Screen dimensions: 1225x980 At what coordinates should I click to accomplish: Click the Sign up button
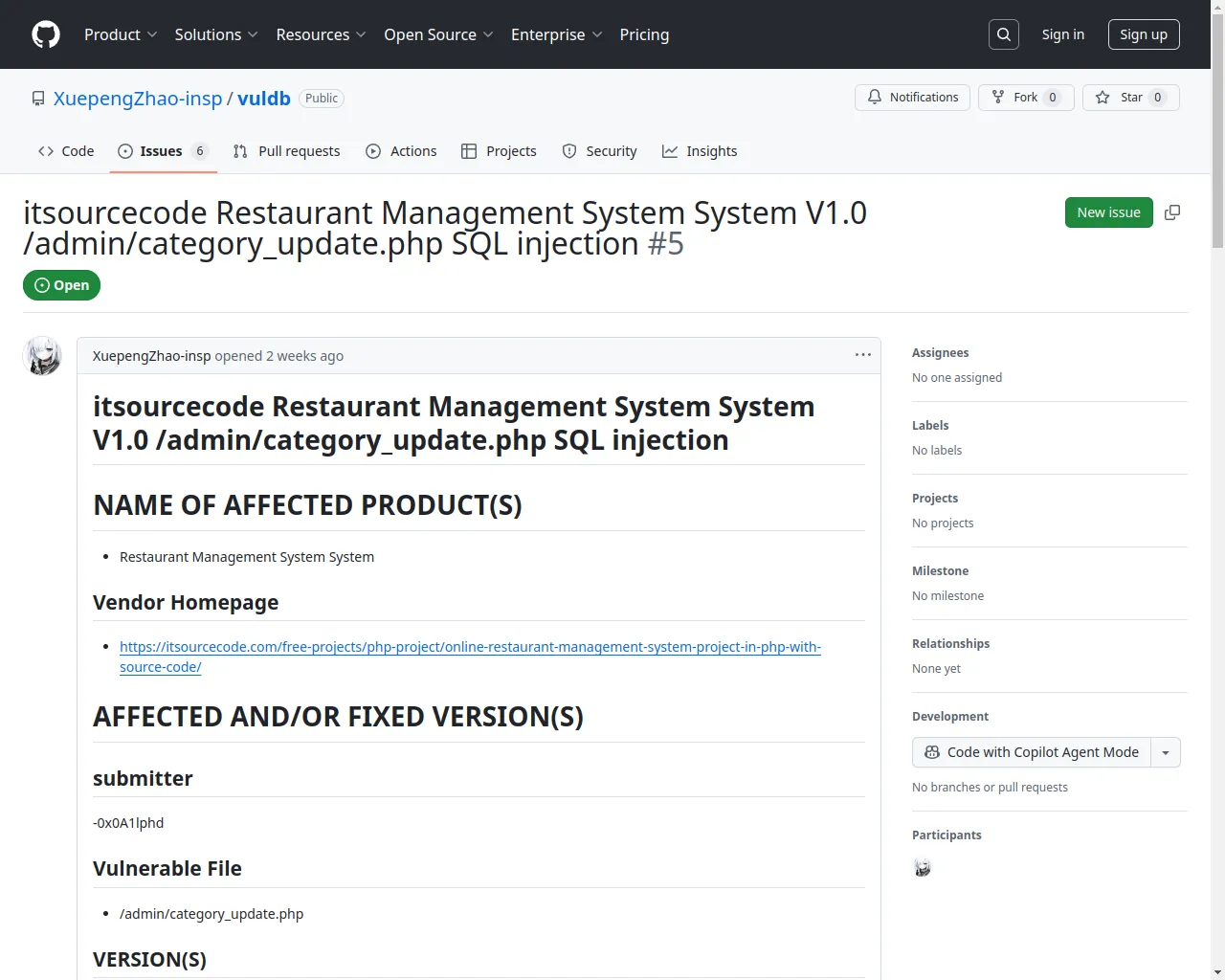[1144, 34]
